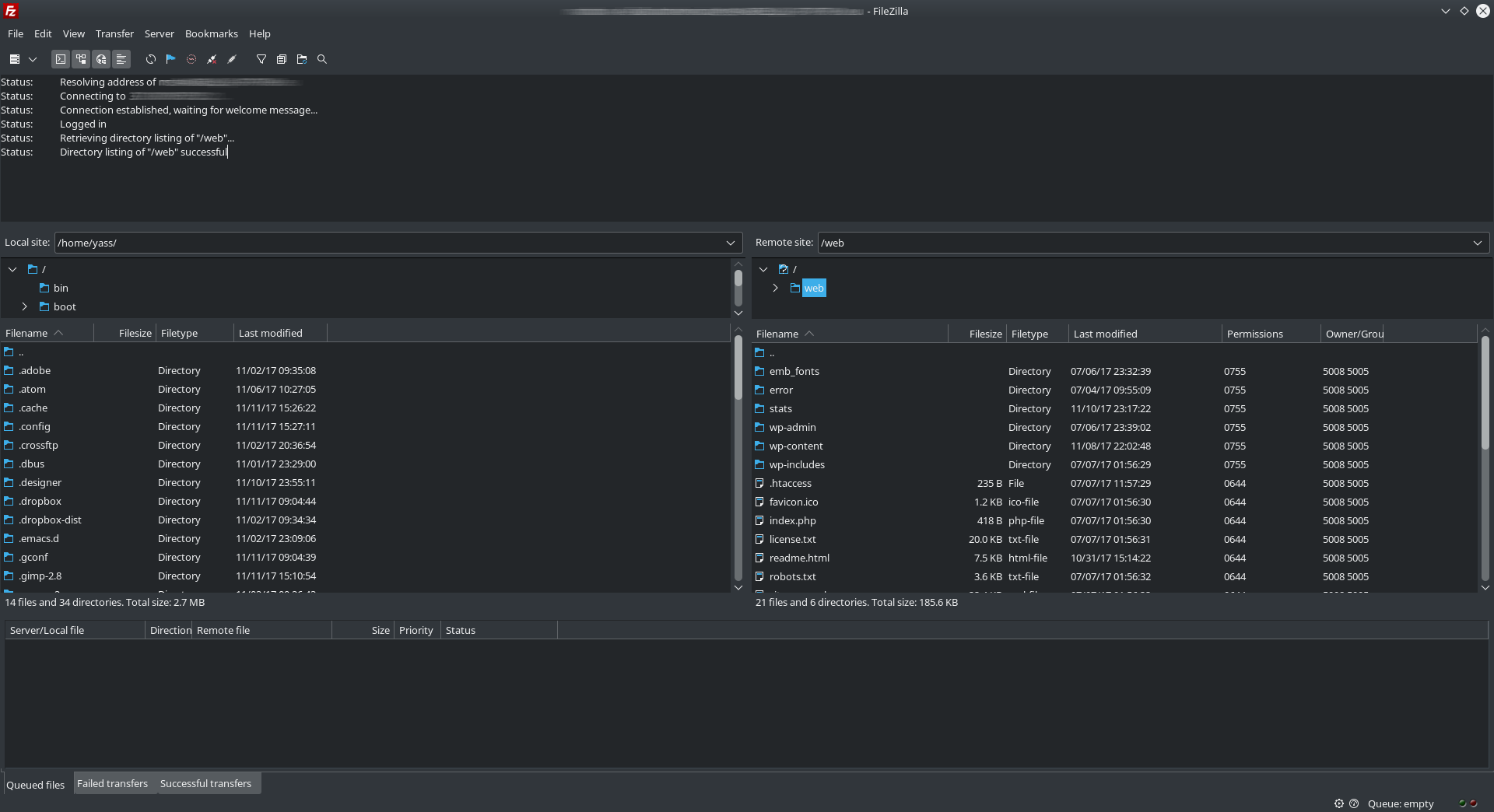The height and width of the screenshot is (812, 1494).
Task: Open the Site Manager dropdown arrow
Action: pyautogui.click(x=33, y=59)
